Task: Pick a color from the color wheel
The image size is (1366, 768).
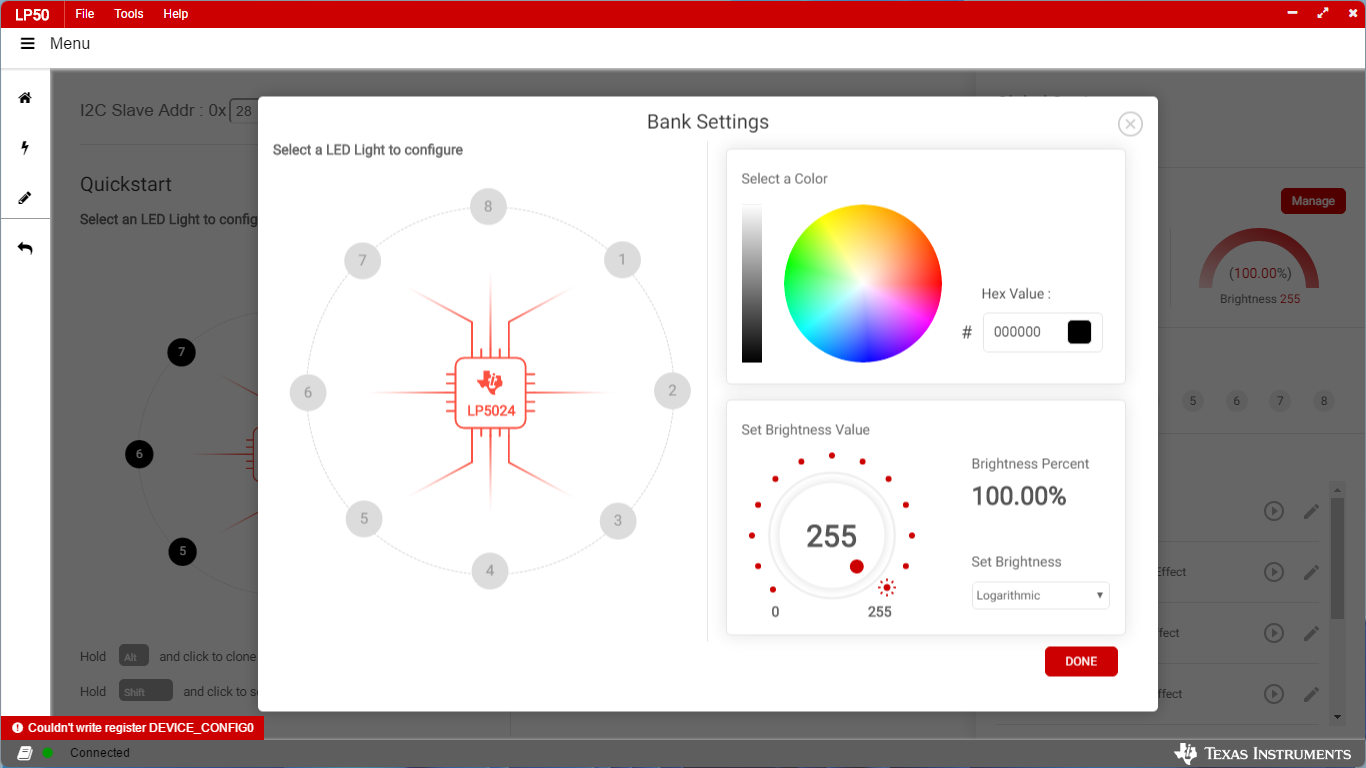Action: [x=863, y=283]
